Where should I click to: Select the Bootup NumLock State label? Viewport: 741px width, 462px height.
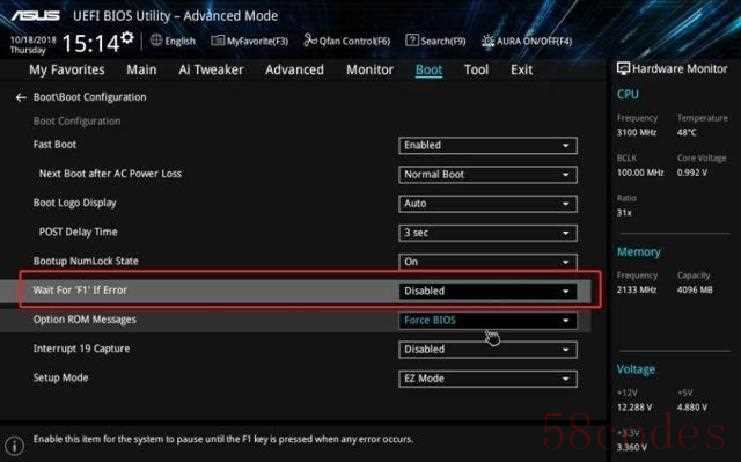click(x=86, y=261)
